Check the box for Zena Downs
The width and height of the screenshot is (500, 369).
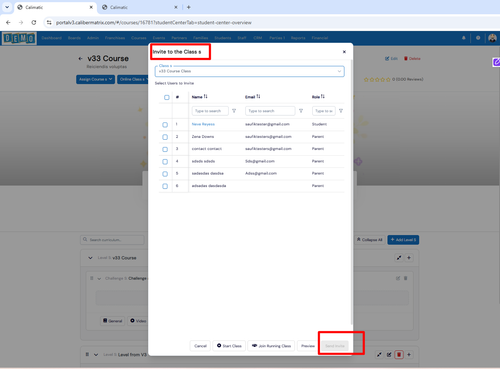coord(165,137)
